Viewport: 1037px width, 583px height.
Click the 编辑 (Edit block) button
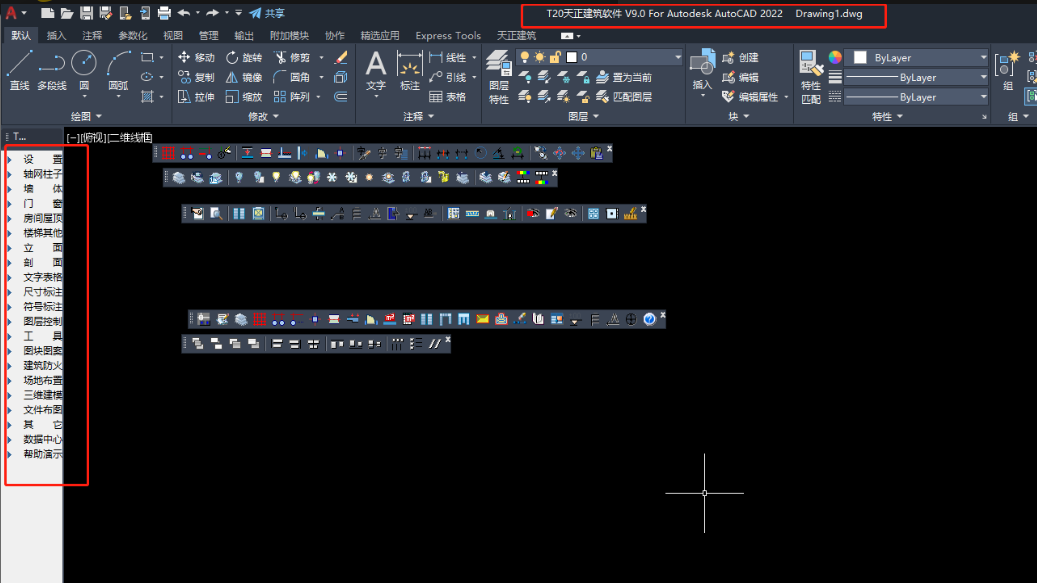pos(741,77)
